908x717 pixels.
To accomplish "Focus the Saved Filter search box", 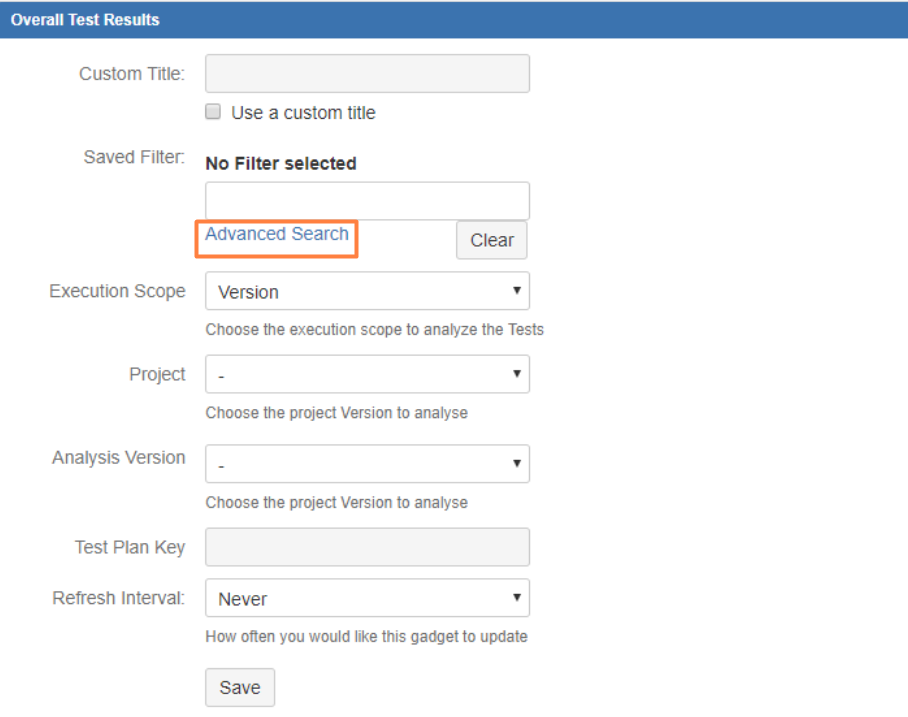I will [x=367, y=201].
